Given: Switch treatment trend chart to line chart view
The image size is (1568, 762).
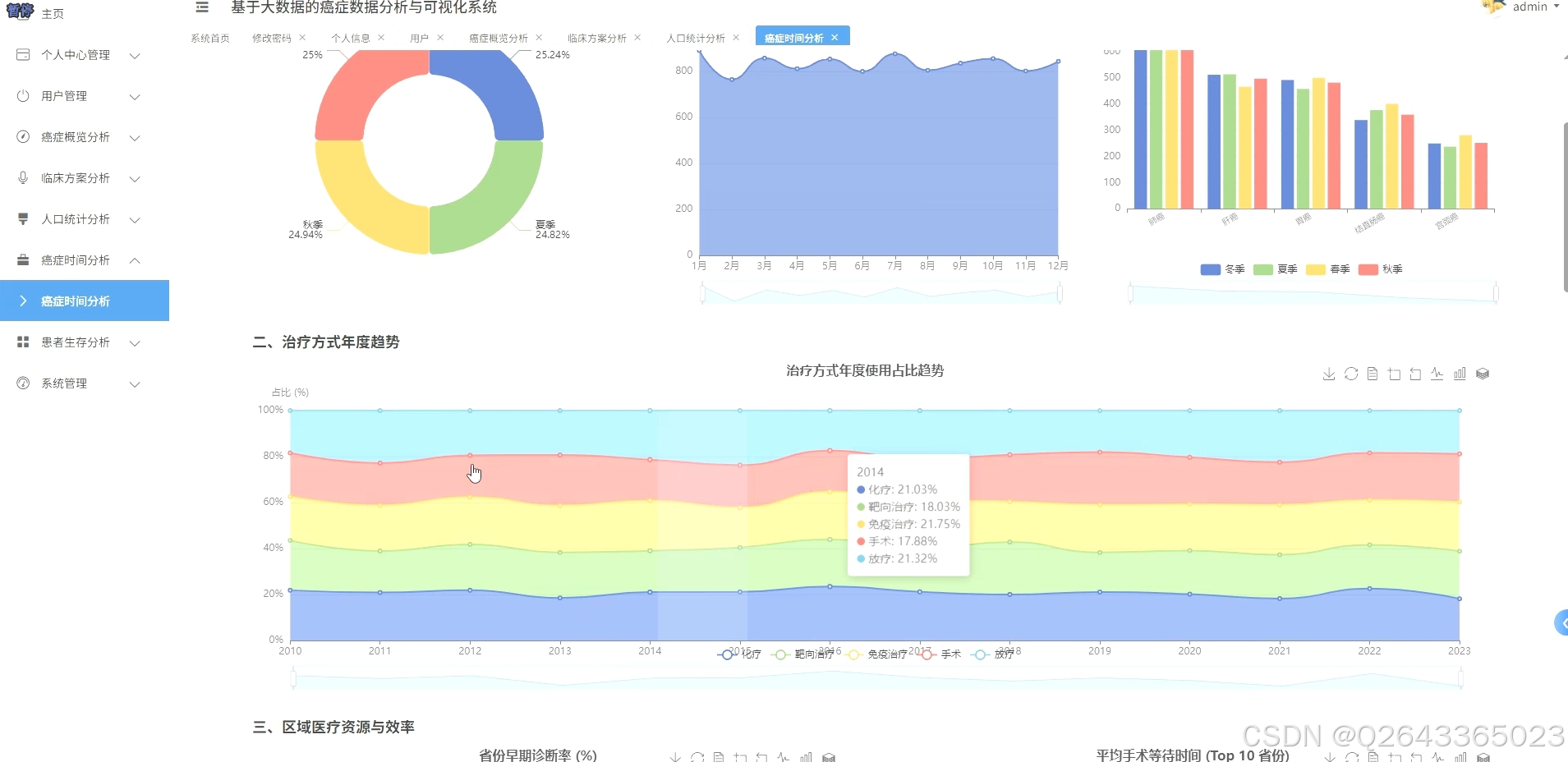Looking at the screenshot, I should (1437, 374).
